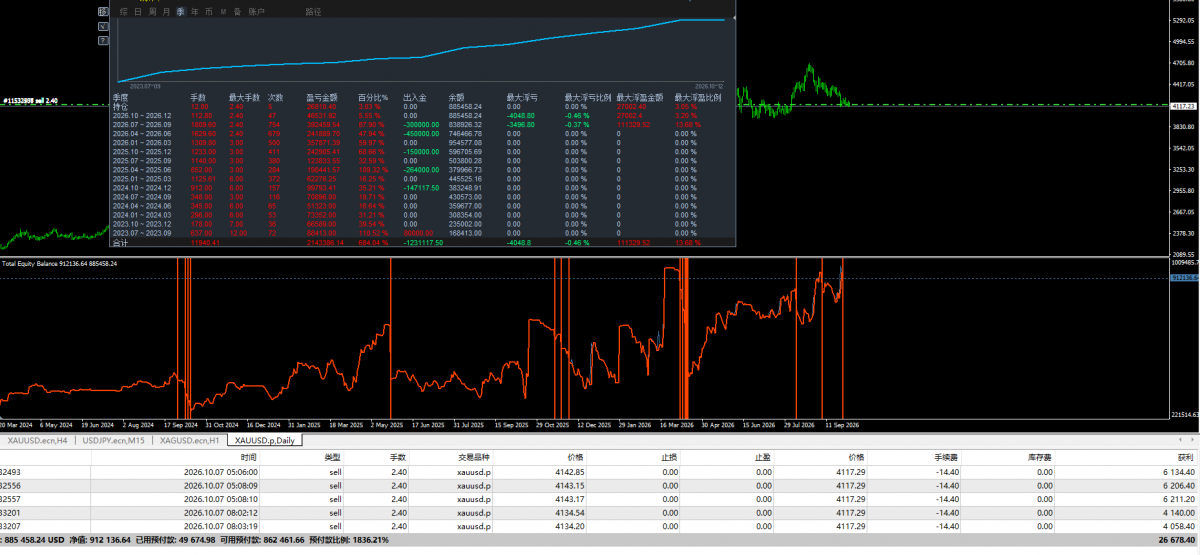
Task: Click the 出入金 column header in stats
Action: tap(414, 97)
